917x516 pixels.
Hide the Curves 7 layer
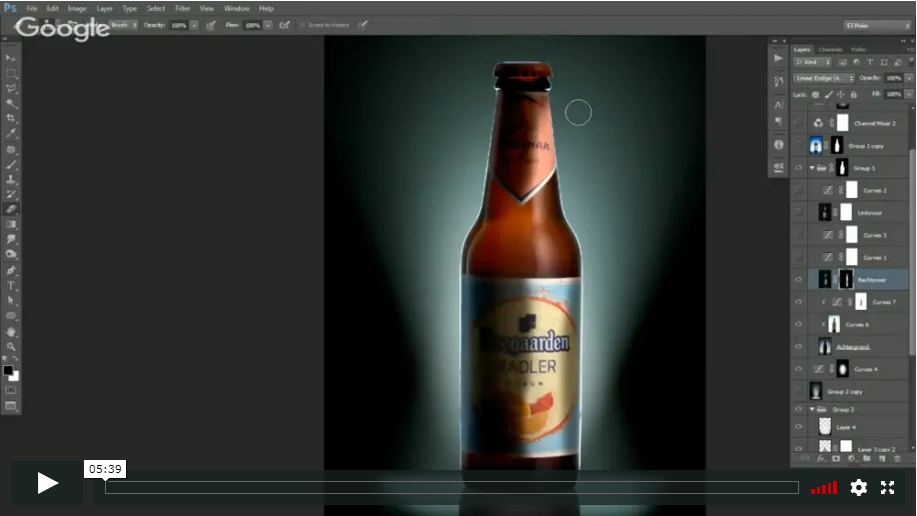coord(799,302)
